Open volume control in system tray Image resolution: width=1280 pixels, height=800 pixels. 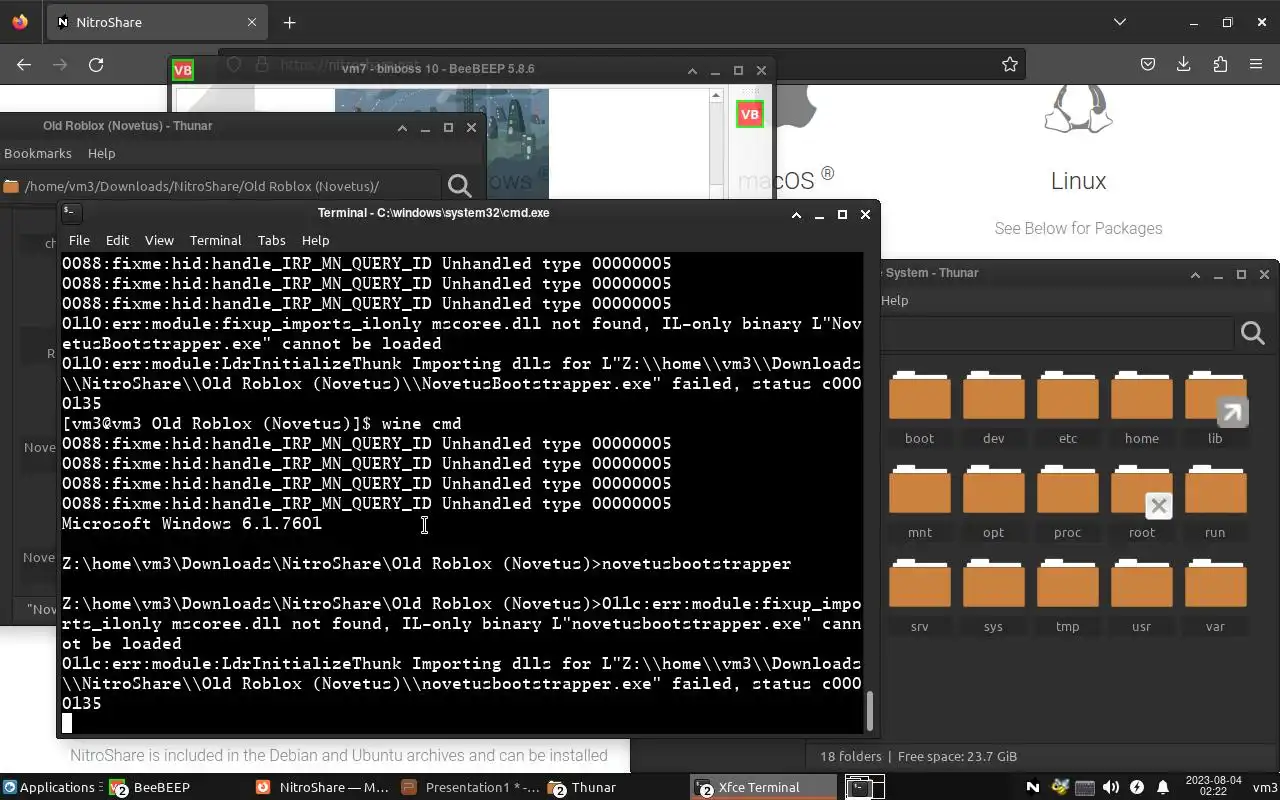(x=1111, y=787)
